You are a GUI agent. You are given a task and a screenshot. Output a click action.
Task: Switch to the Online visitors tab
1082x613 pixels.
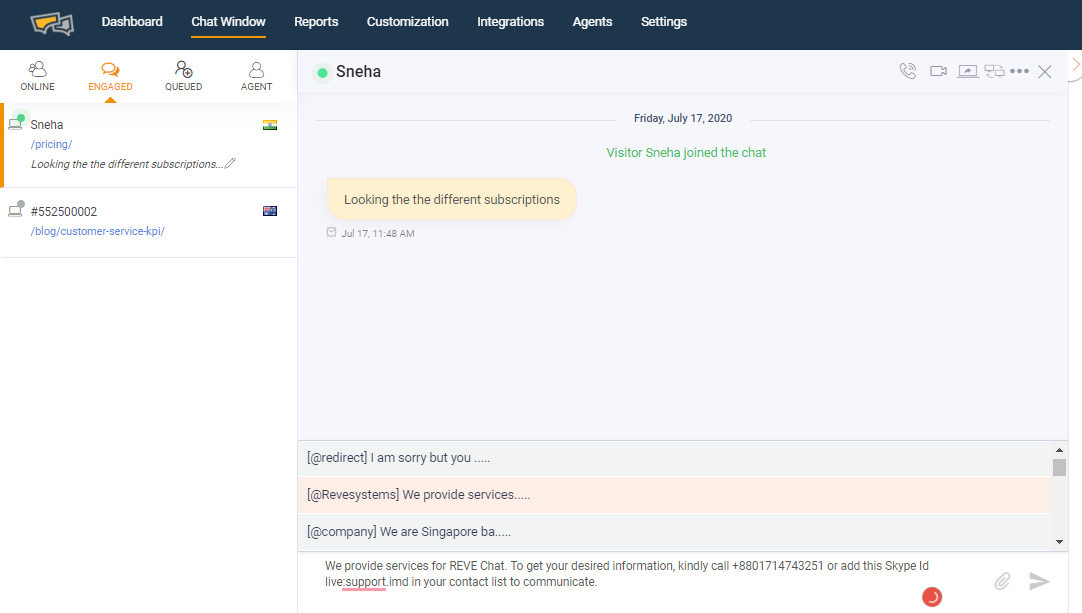tap(37, 77)
